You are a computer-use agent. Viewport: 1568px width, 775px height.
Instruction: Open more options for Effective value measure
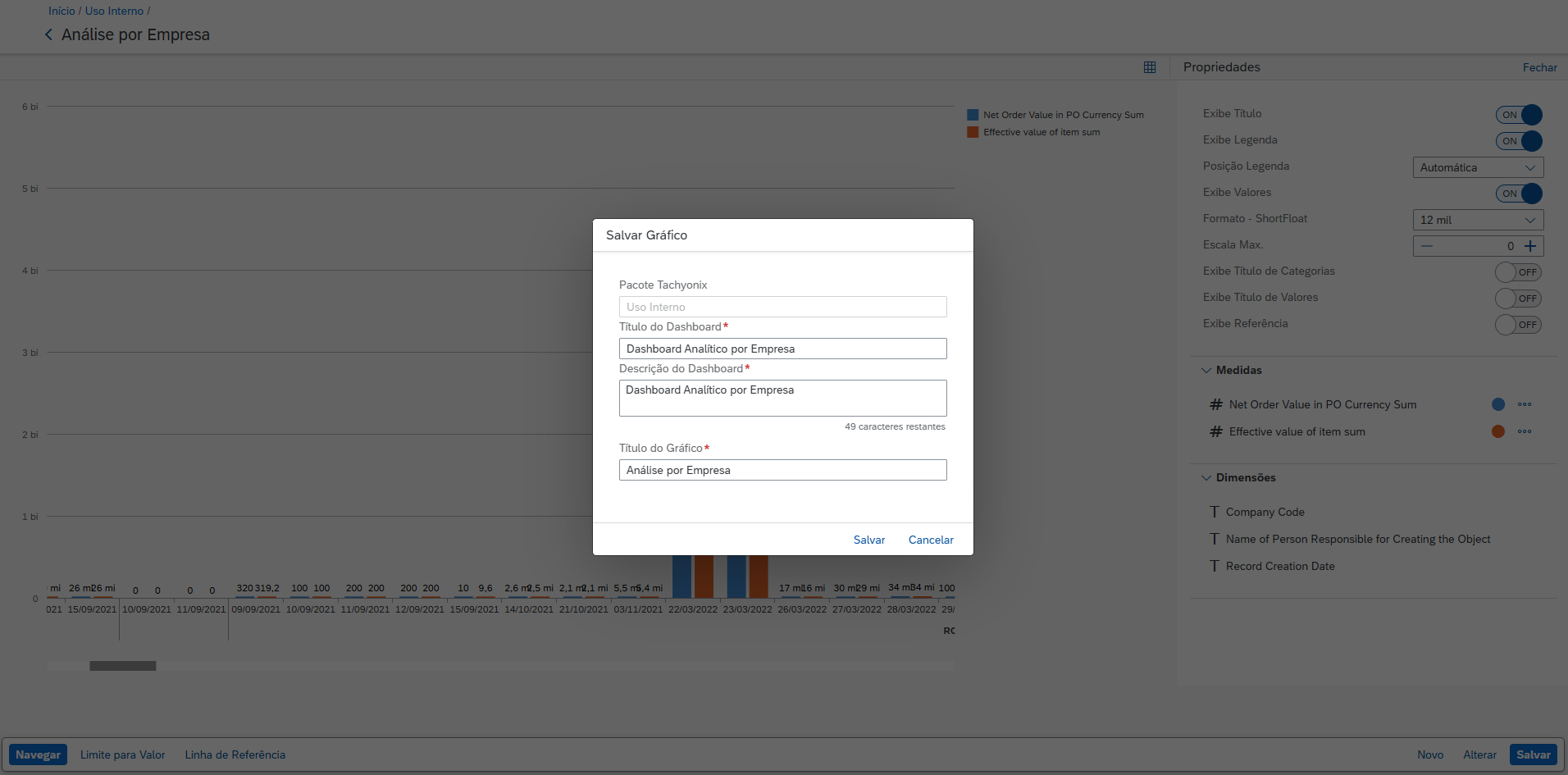1524,431
